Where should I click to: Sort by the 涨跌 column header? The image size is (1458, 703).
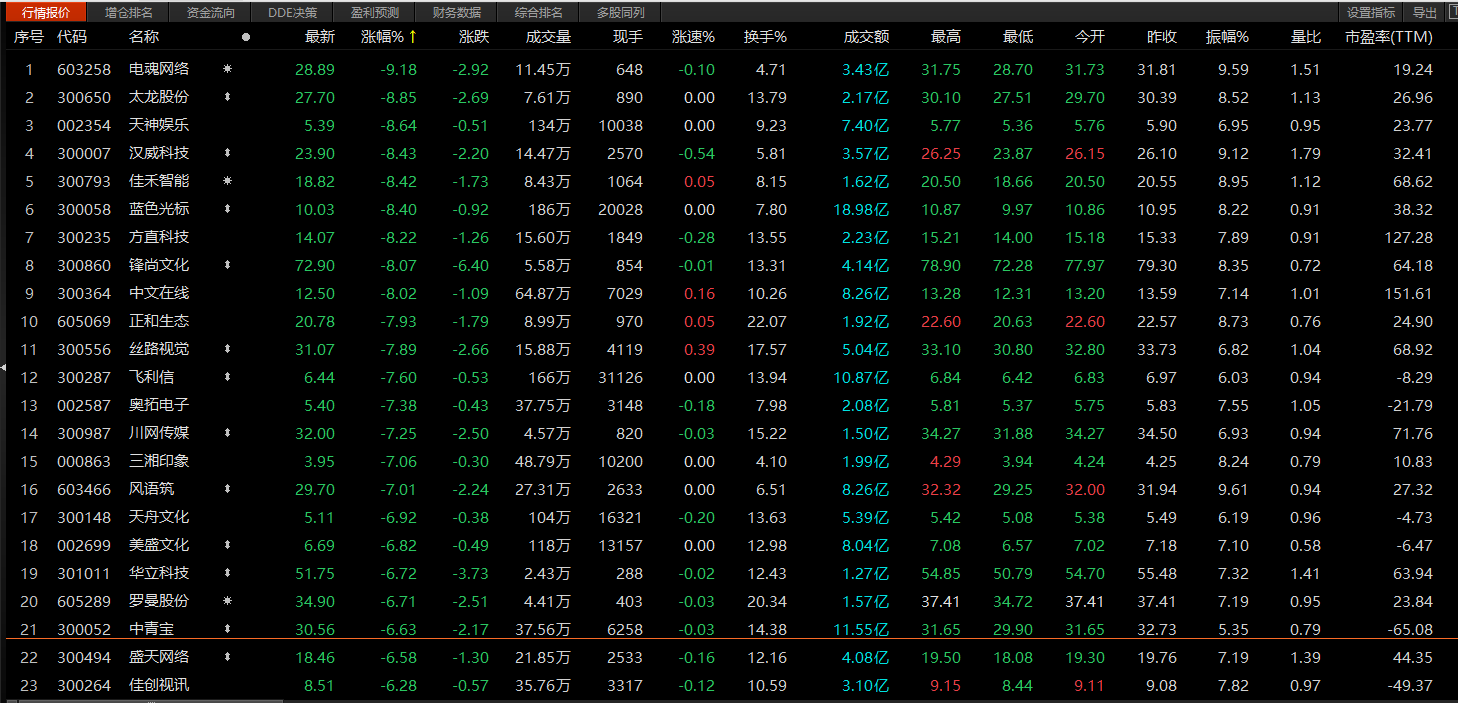[474, 37]
